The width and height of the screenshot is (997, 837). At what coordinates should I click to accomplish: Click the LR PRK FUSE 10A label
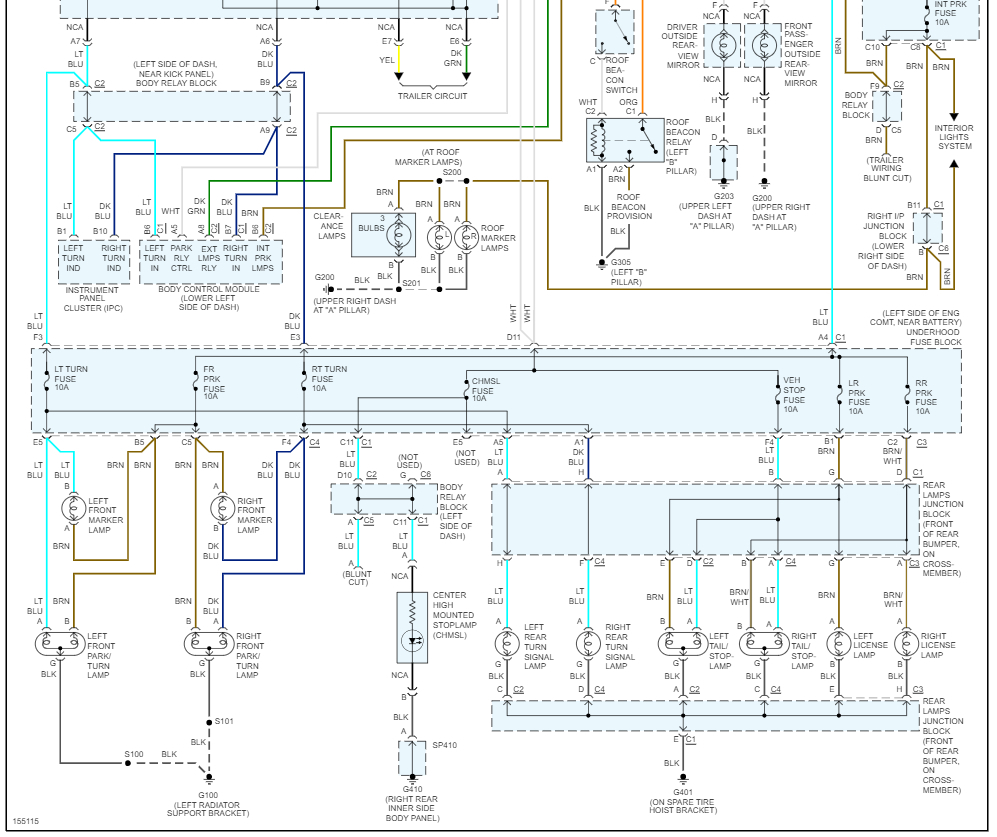(x=858, y=398)
